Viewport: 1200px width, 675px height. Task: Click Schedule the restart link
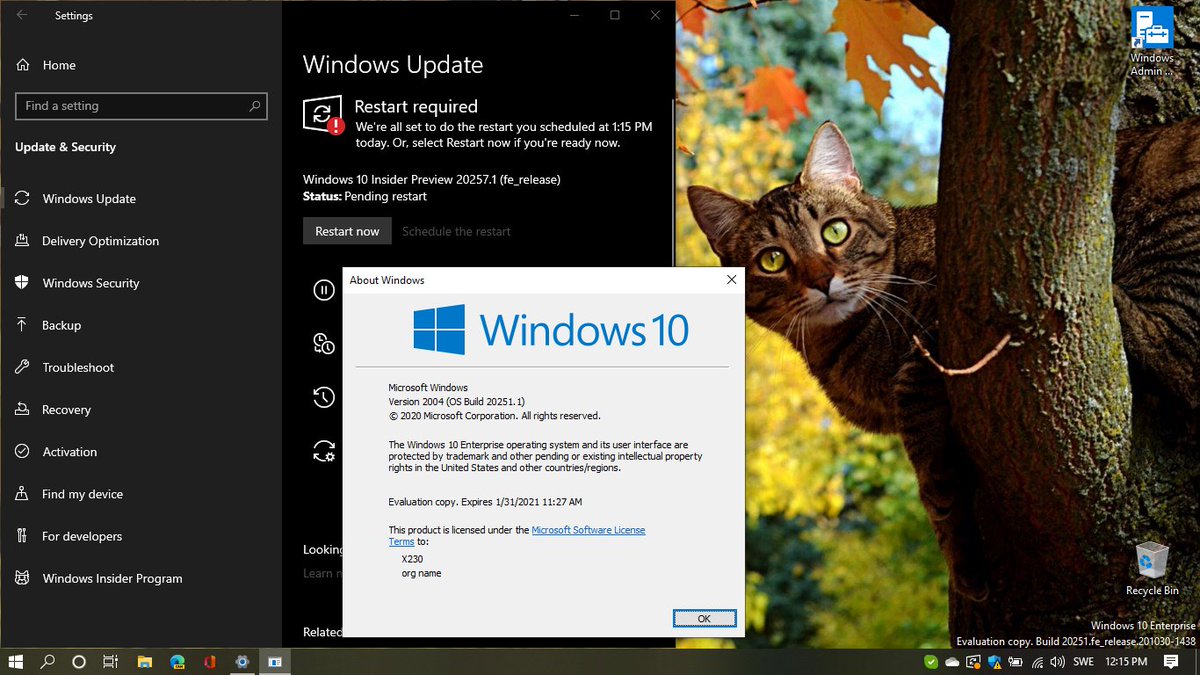click(456, 231)
